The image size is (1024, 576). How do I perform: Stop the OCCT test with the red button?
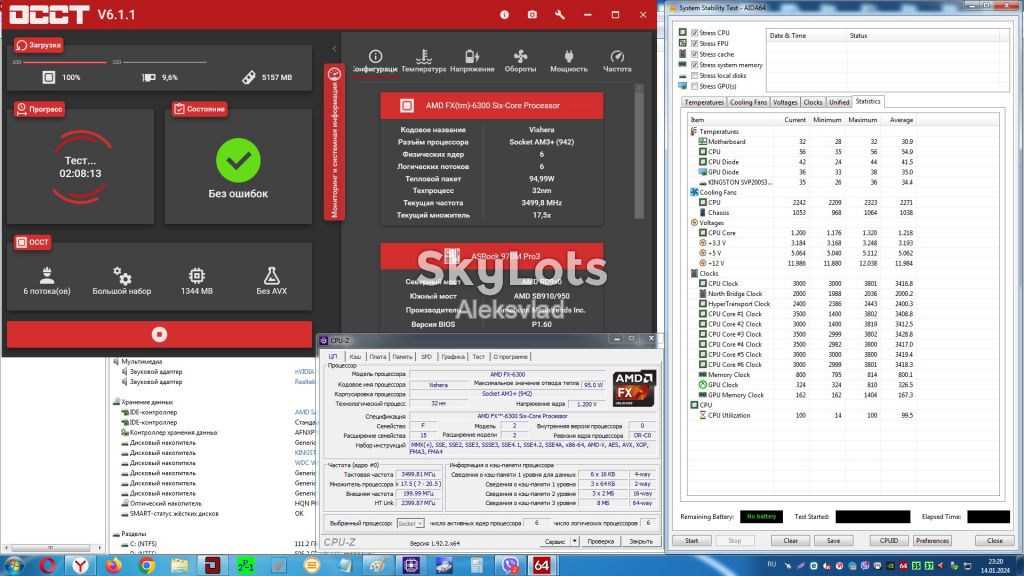tap(159, 334)
